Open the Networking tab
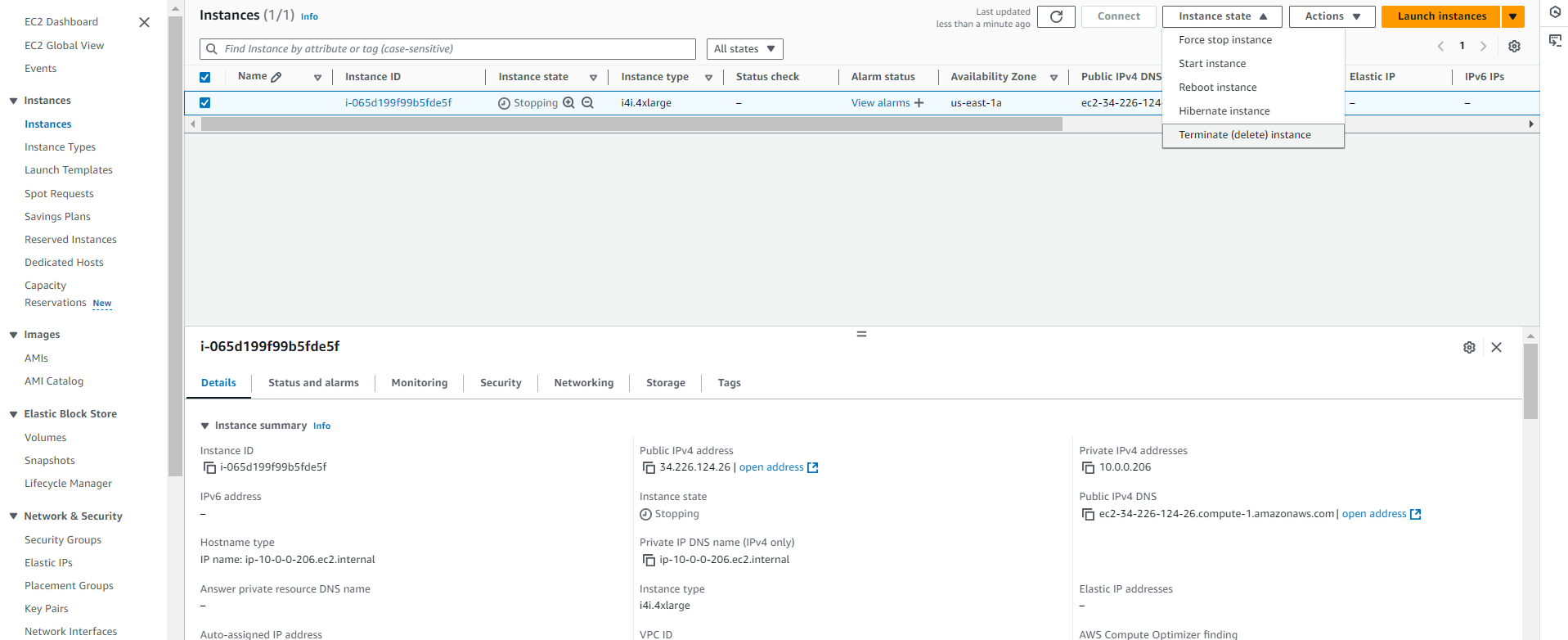 point(584,383)
